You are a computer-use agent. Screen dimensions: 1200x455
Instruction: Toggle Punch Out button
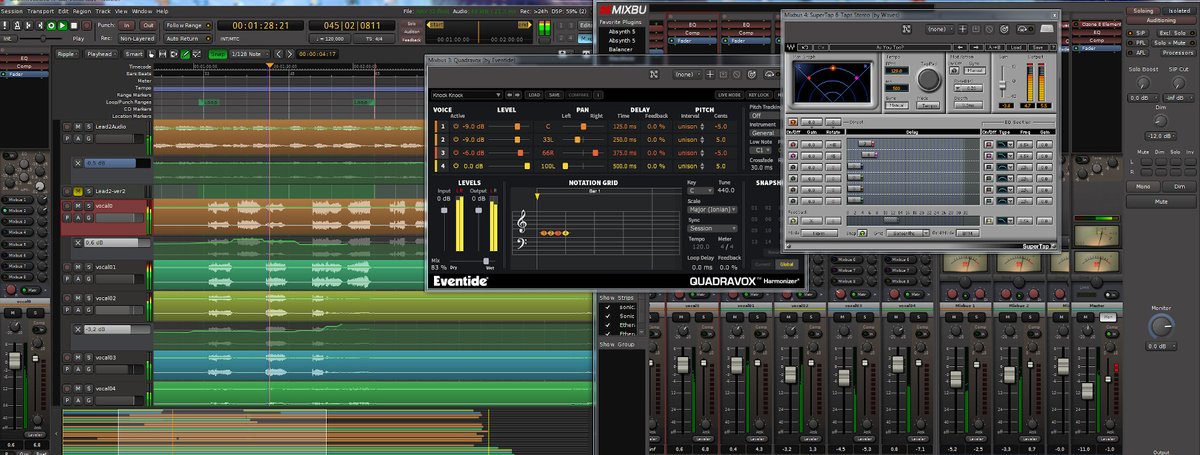(148, 25)
